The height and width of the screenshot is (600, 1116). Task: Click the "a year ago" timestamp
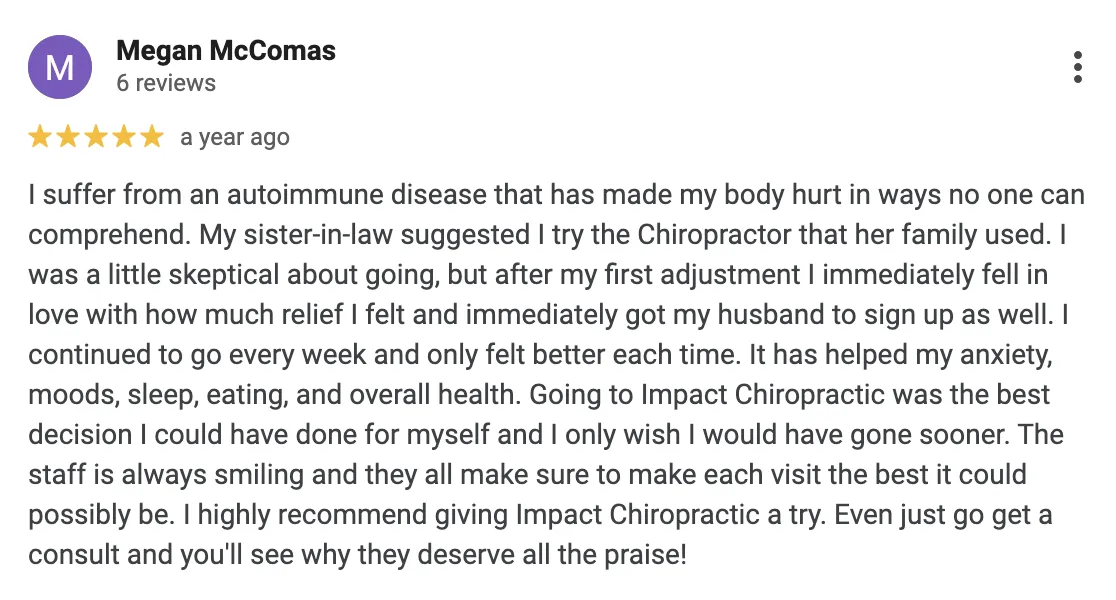click(235, 137)
